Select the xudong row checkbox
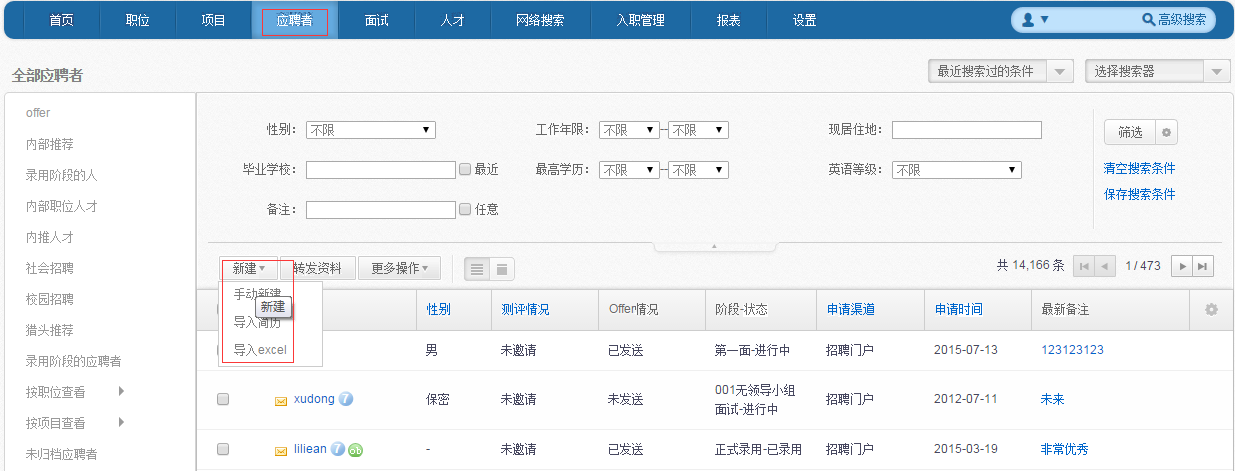The image size is (1235, 471). 223,399
